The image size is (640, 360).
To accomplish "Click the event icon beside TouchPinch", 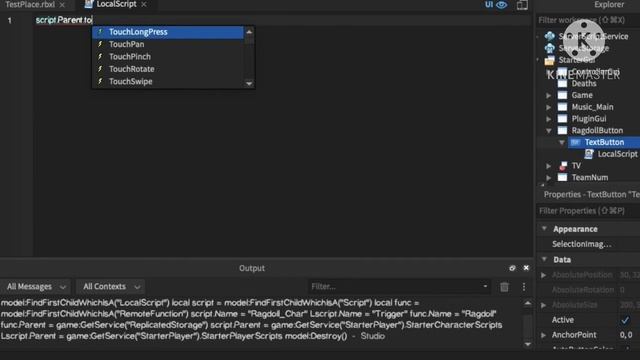I will coord(100,56).
